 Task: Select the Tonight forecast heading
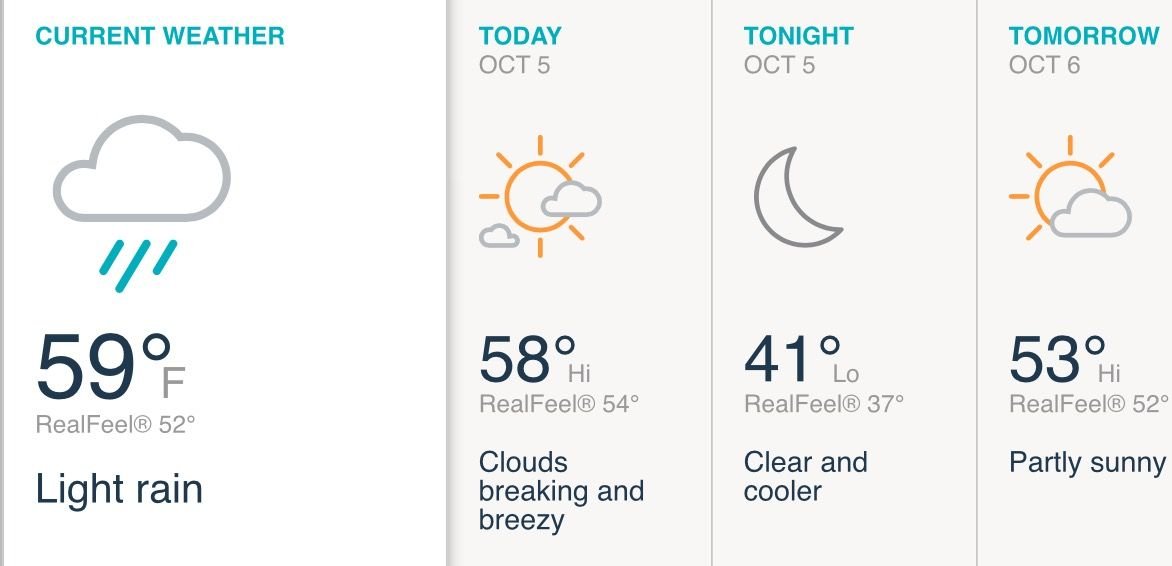tap(799, 36)
